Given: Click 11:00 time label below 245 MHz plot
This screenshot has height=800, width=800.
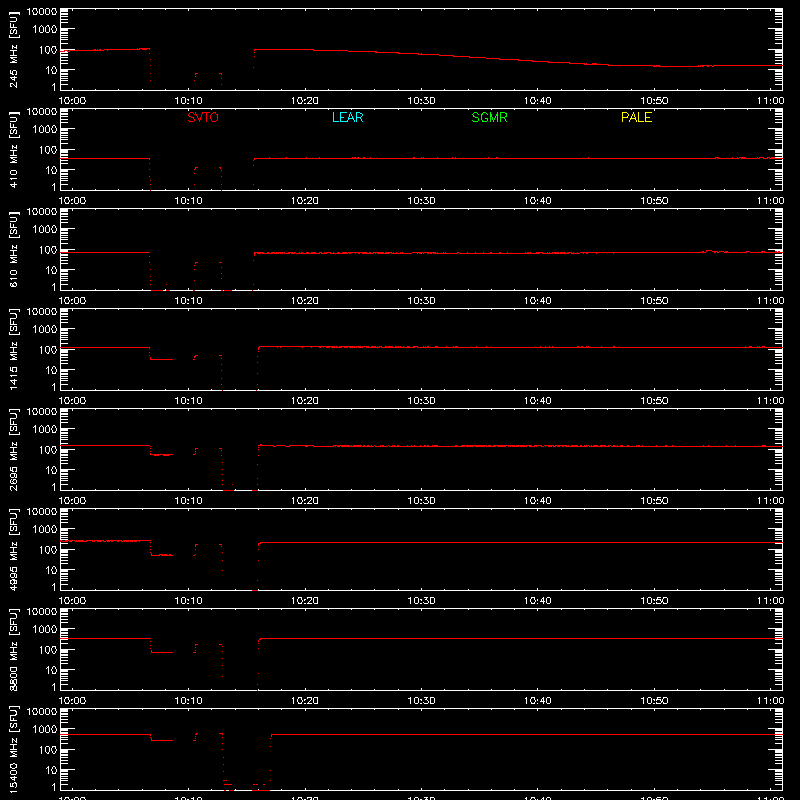Looking at the screenshot, I should (x=770, y=101).
